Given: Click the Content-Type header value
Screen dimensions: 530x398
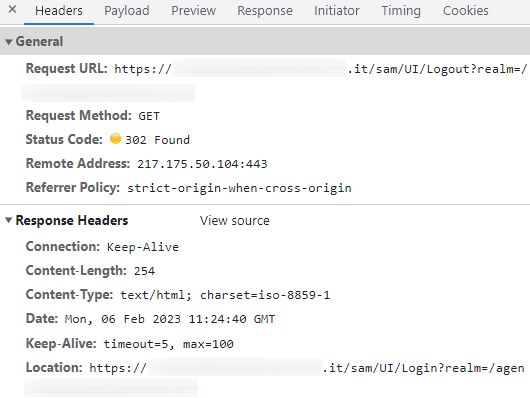Looking at the screenshot, I should click(x=225, y=295).
